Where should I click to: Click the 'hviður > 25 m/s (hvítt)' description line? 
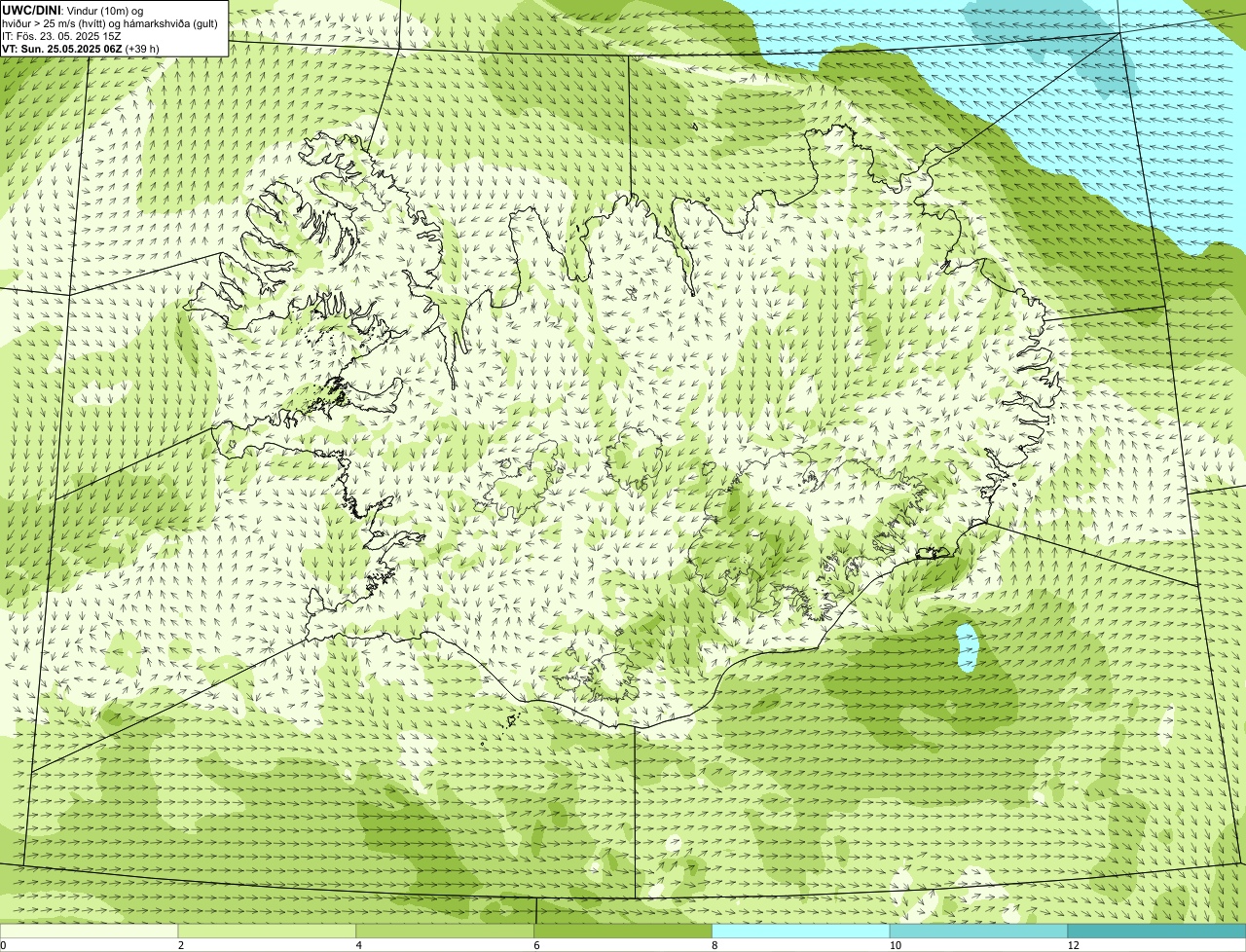point(109,22)
